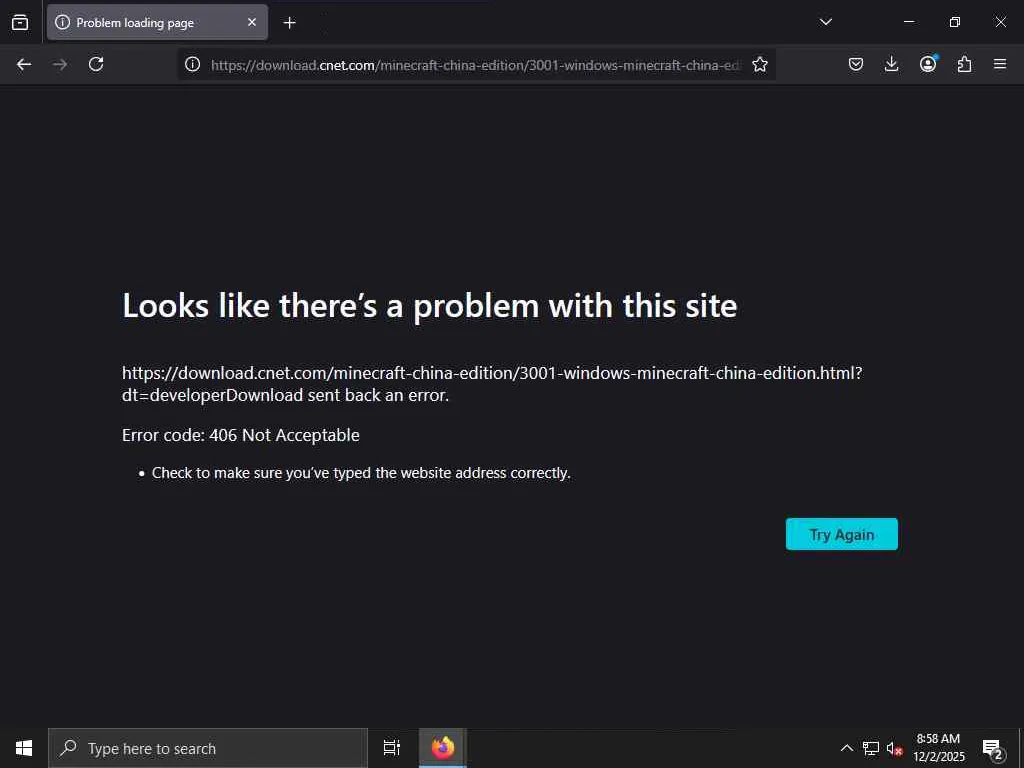
Task: Open the Downloads panel
Action: click(891, 64)
